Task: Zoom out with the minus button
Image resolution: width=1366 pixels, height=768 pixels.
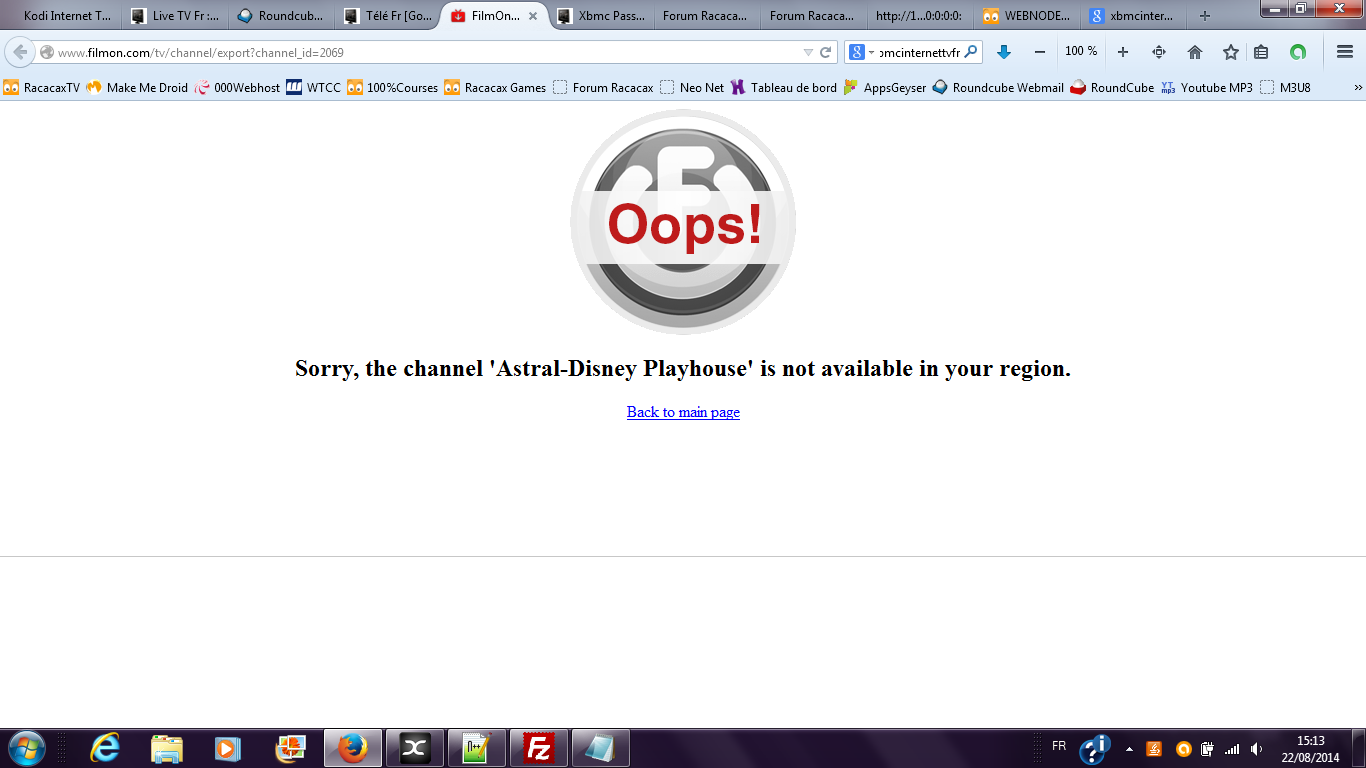Action: point(1040,52)
